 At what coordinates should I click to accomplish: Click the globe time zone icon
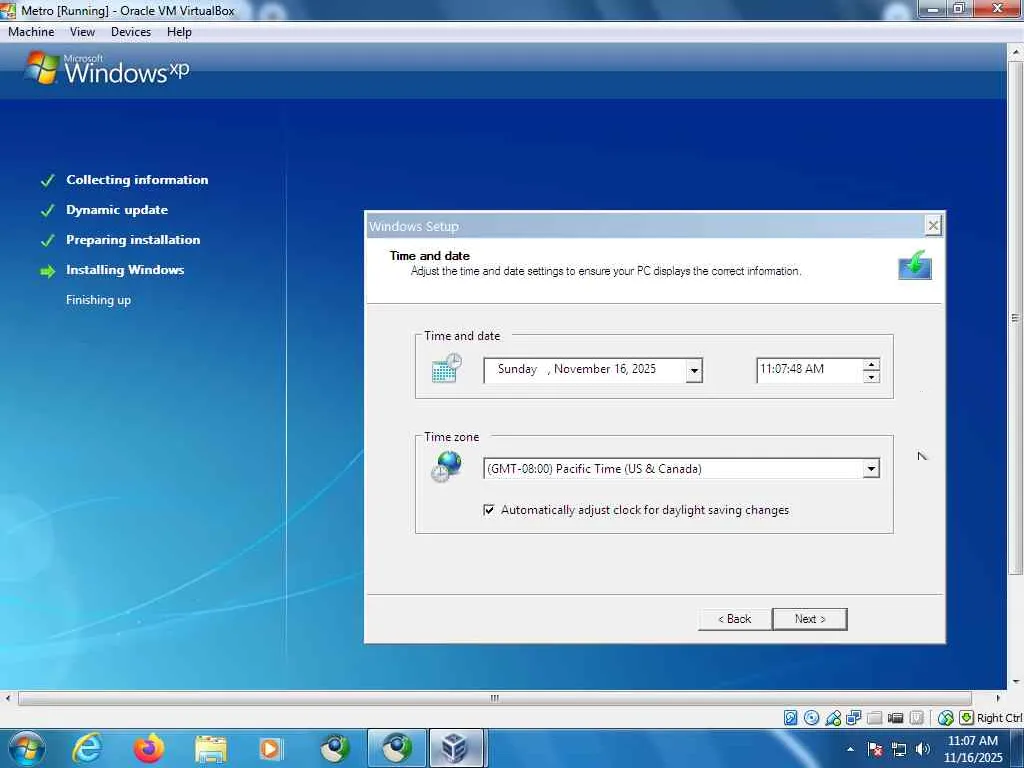447,467
